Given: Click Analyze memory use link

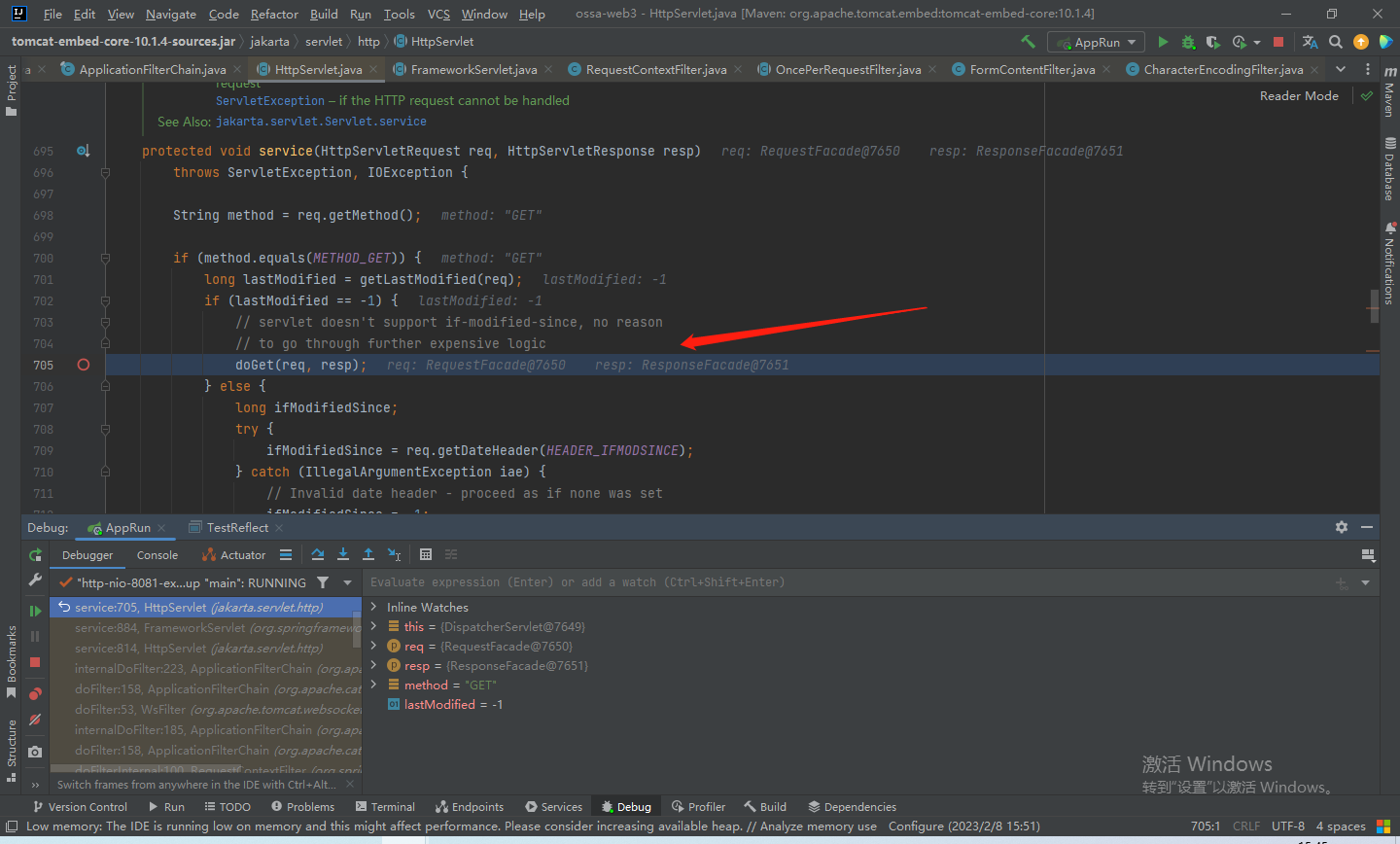Looking at the screenshot, I should (819, 826).
